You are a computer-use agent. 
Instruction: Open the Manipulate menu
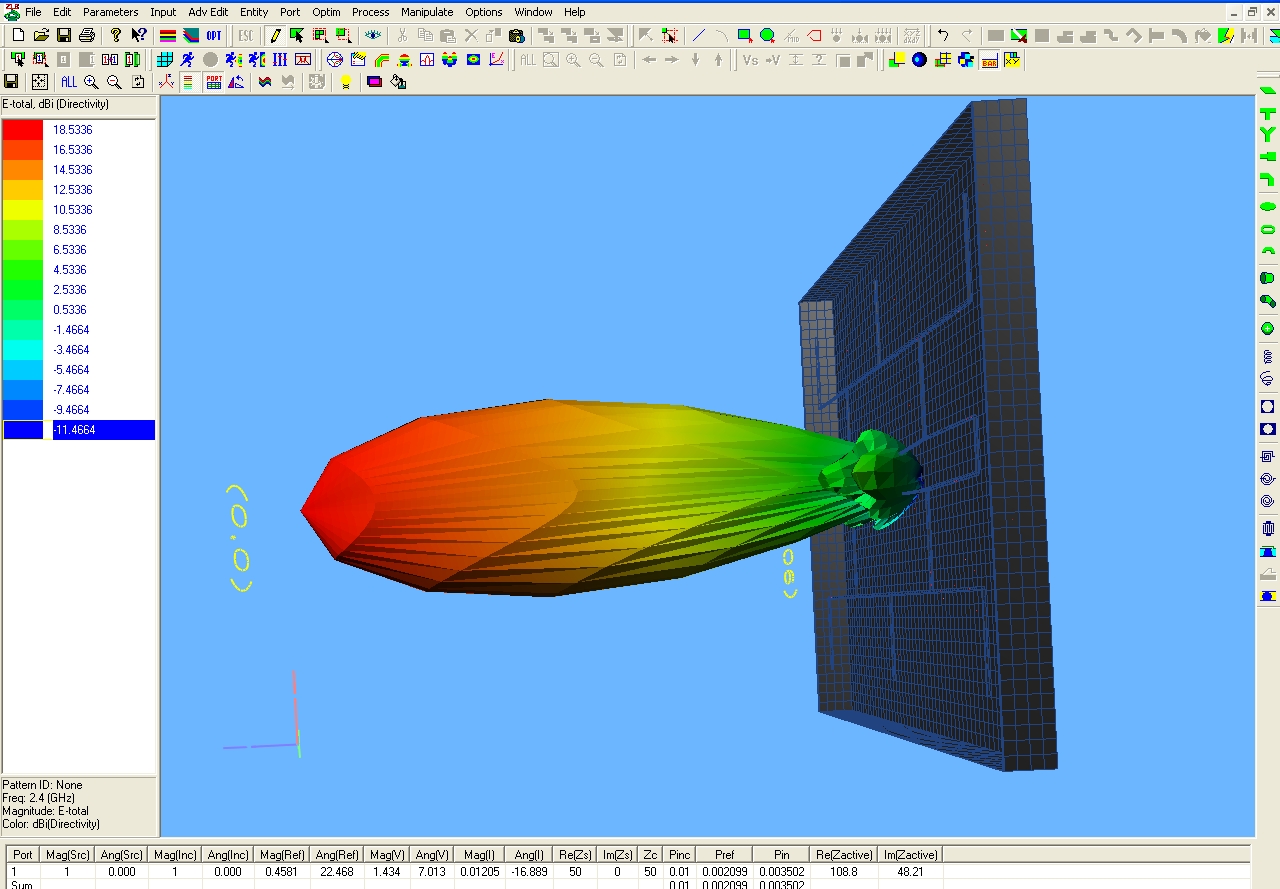point(427,12)
